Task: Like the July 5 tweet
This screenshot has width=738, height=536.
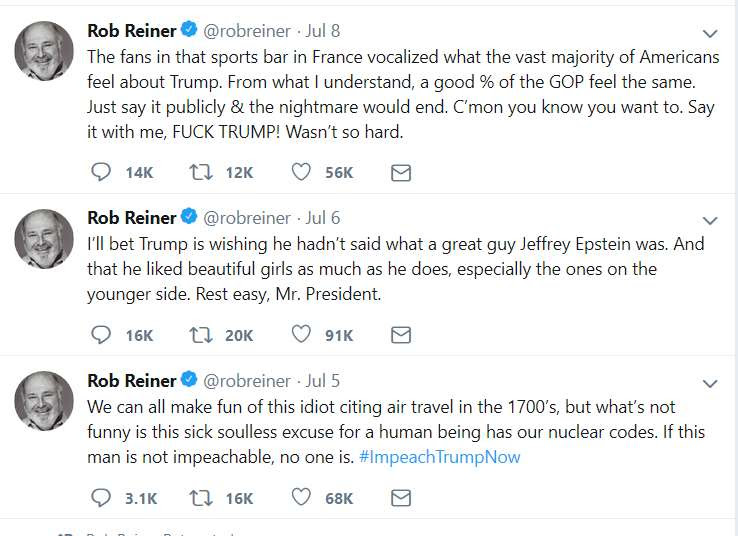Action: pyautogui.click(x=301, y=497)
